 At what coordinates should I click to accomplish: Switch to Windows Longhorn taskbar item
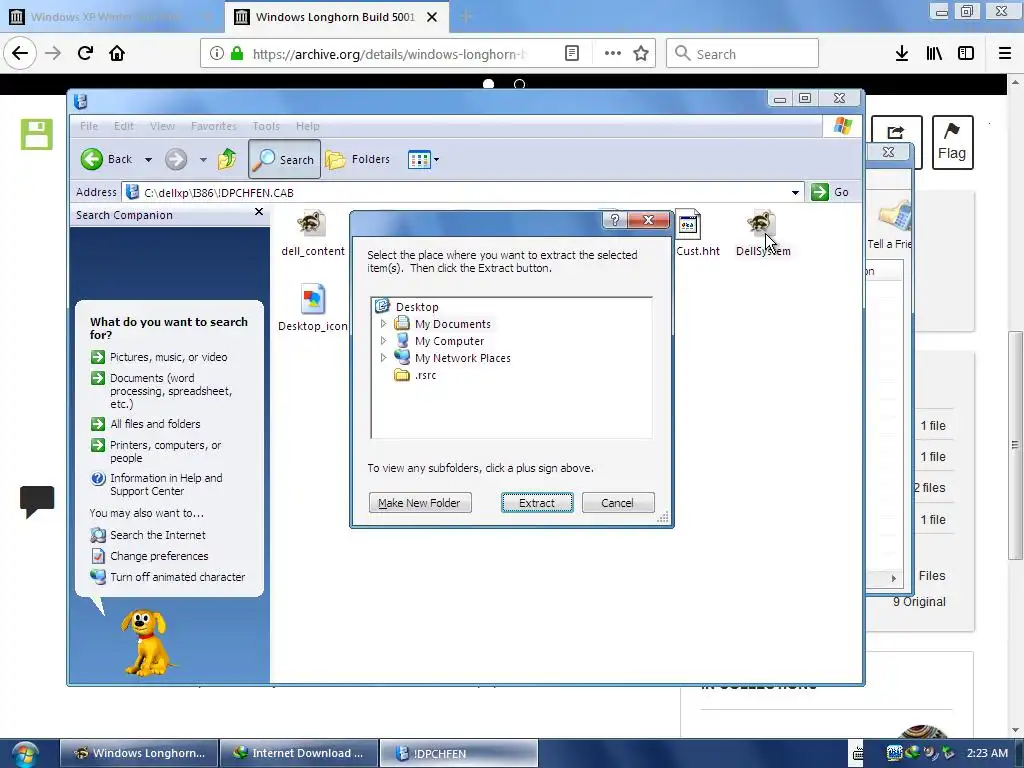click(140, 753)
